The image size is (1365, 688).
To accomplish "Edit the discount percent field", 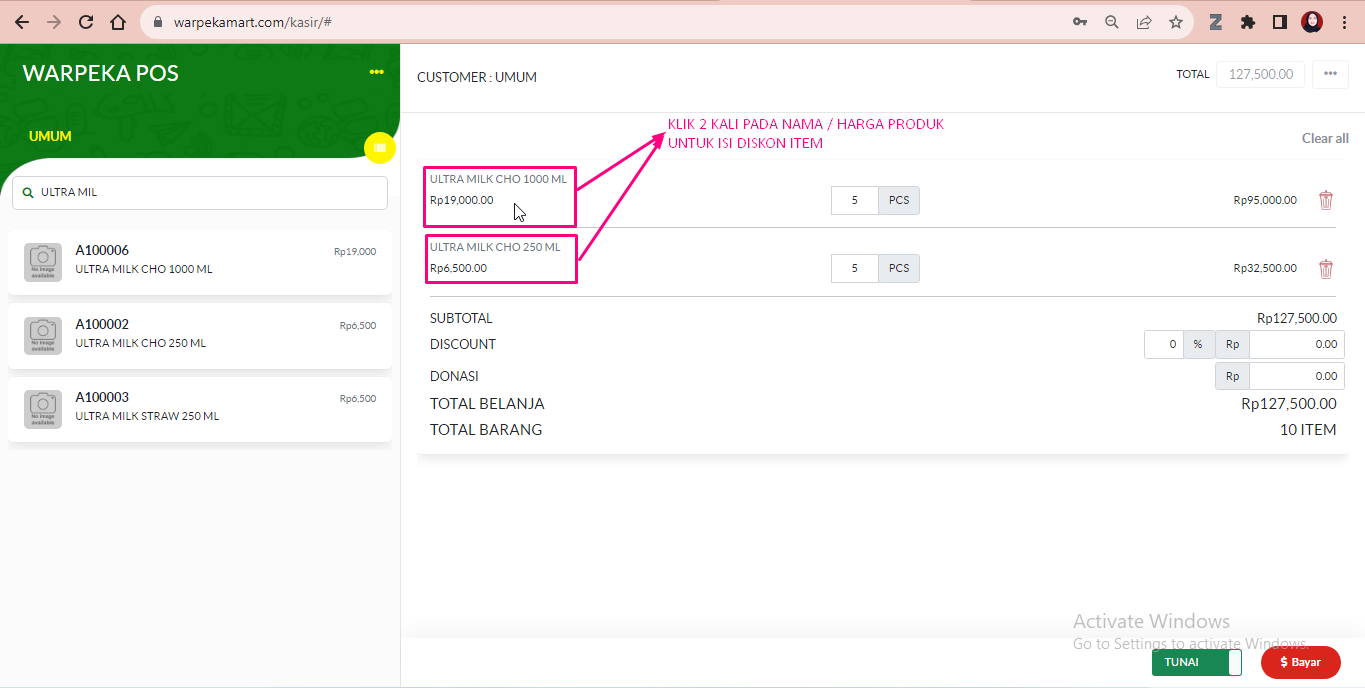I will (1164, 344).
